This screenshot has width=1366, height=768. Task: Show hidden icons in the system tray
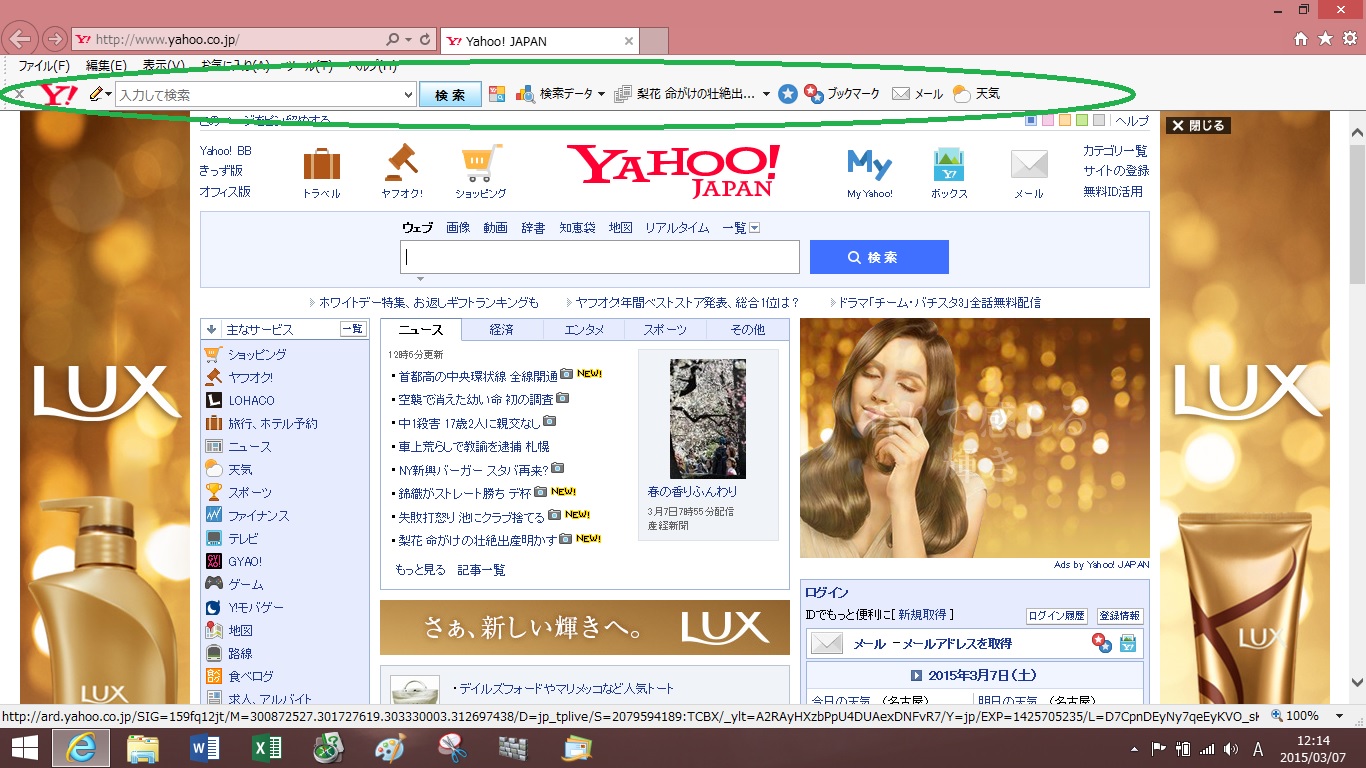click(x=1134, y=749)
